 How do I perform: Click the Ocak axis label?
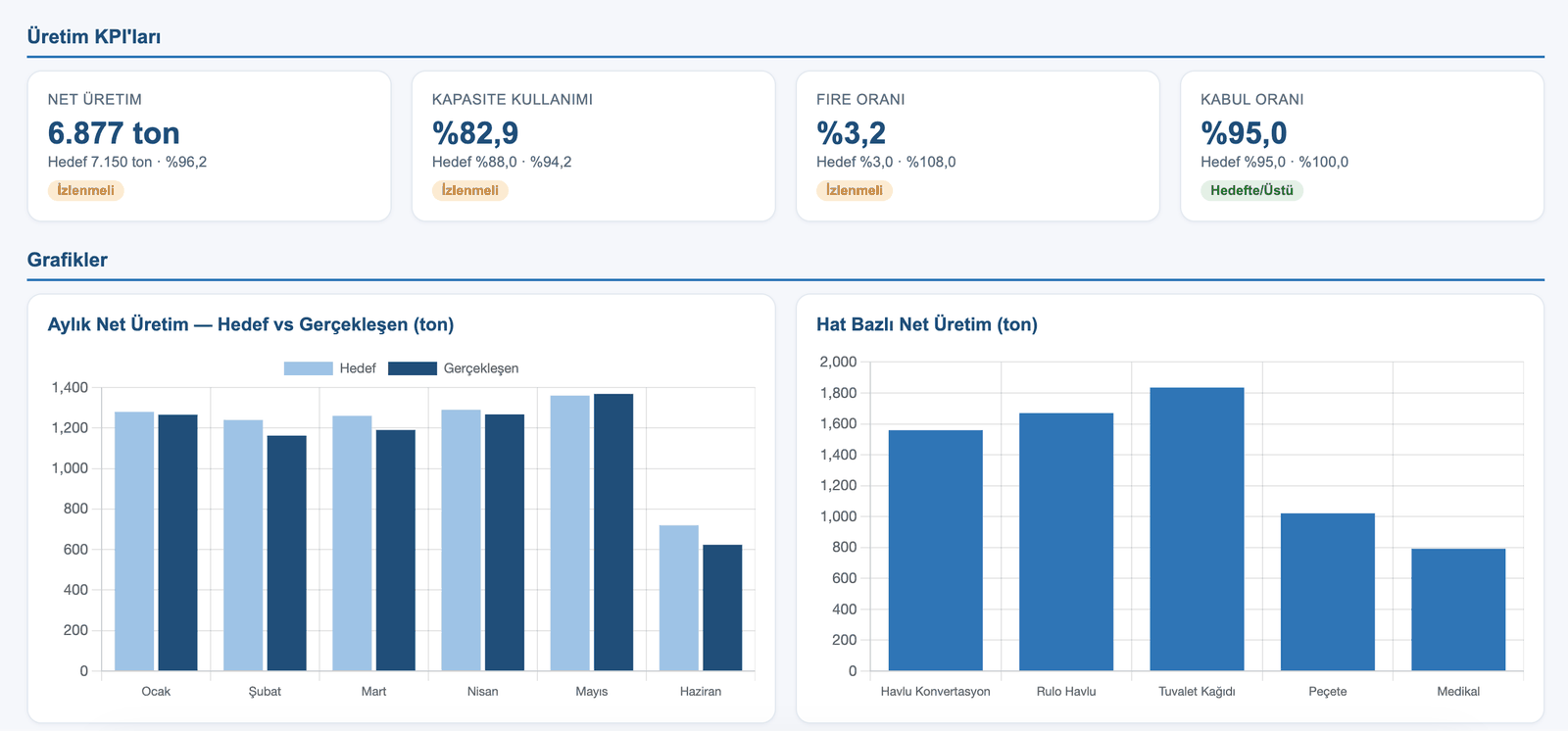click(x=156, y=692)
